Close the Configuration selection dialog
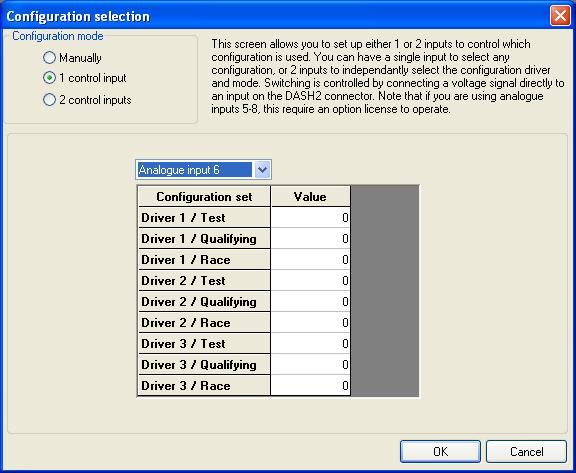 pos(560,16)
